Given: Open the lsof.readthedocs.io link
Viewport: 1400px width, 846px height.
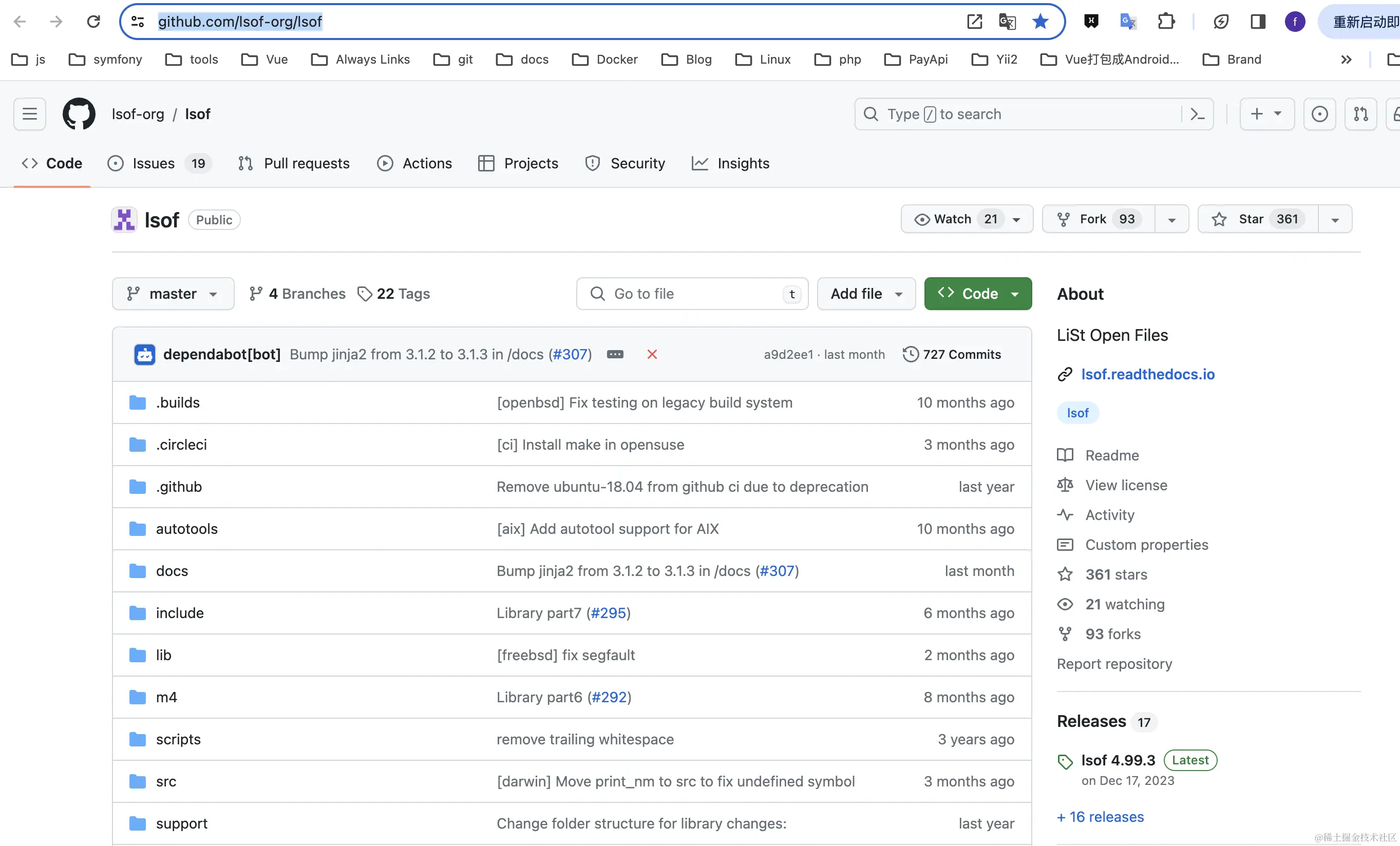Looking at the screenshot, I should click(1148, 374).
